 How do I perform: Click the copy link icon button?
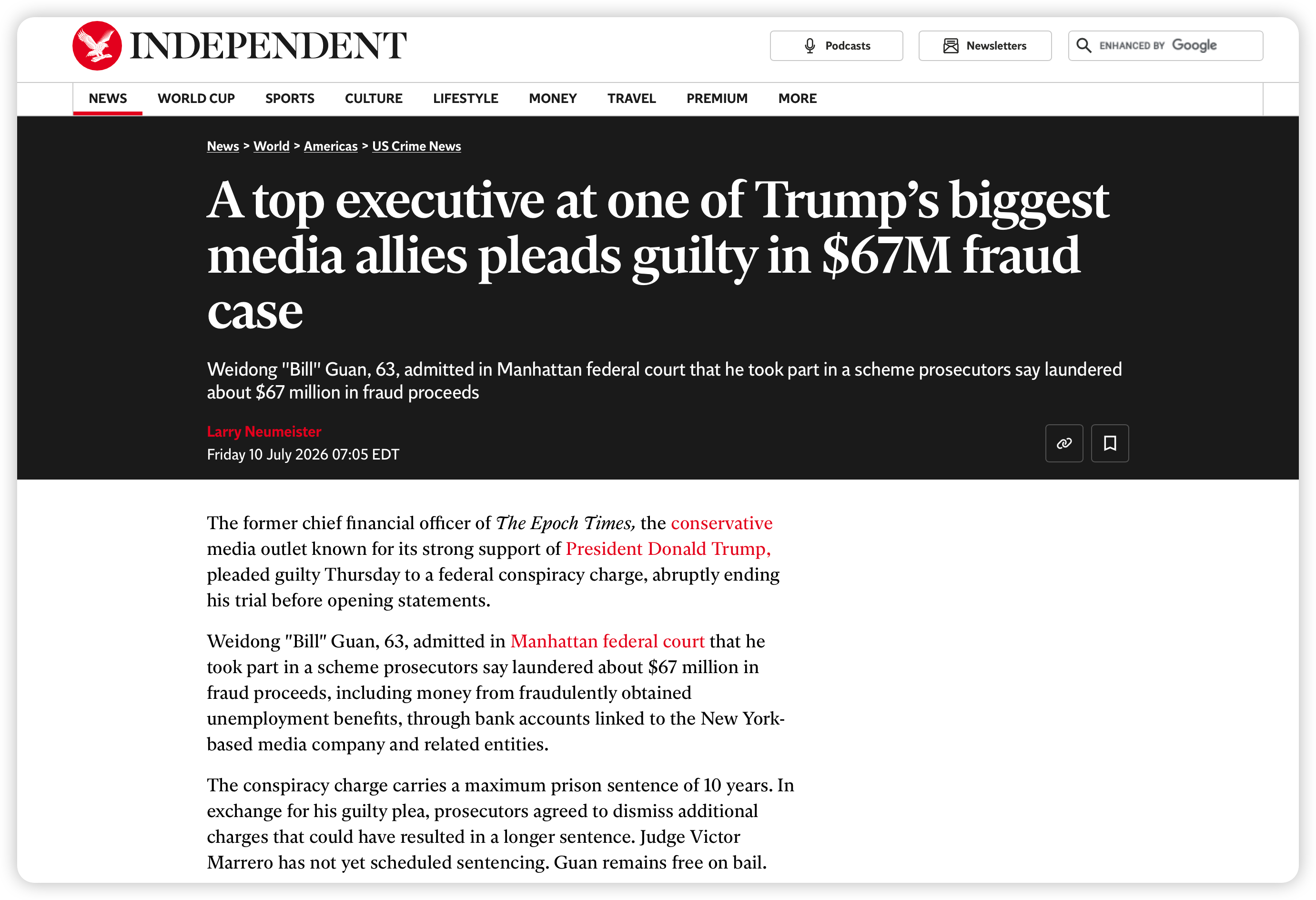tap(1063, 443)
